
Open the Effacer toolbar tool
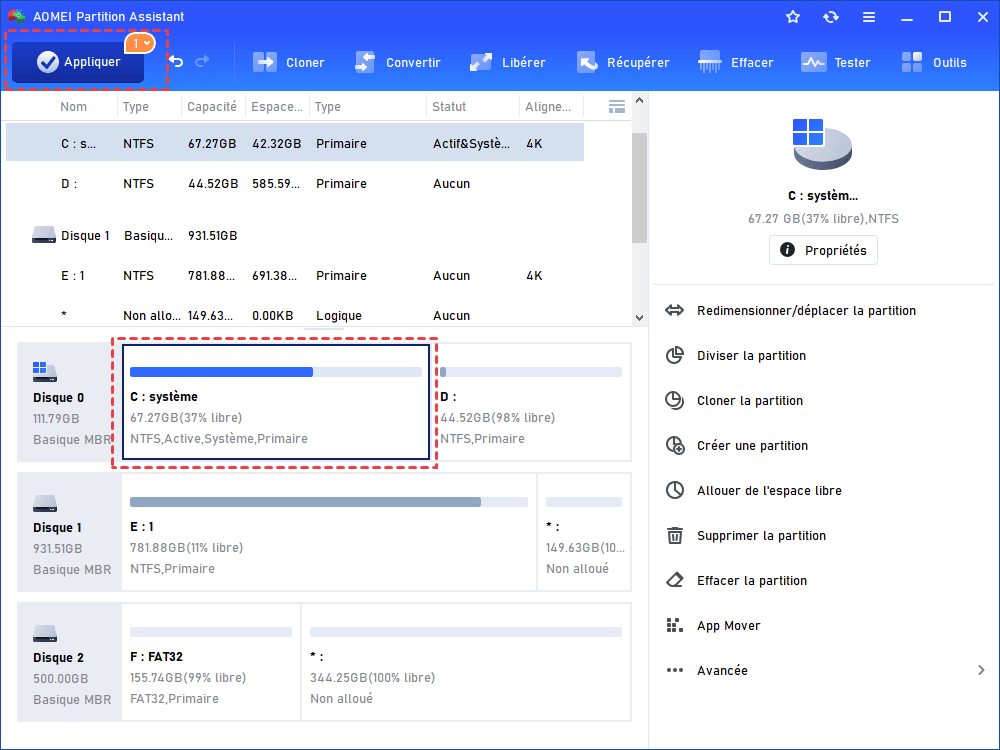(736, 62)
